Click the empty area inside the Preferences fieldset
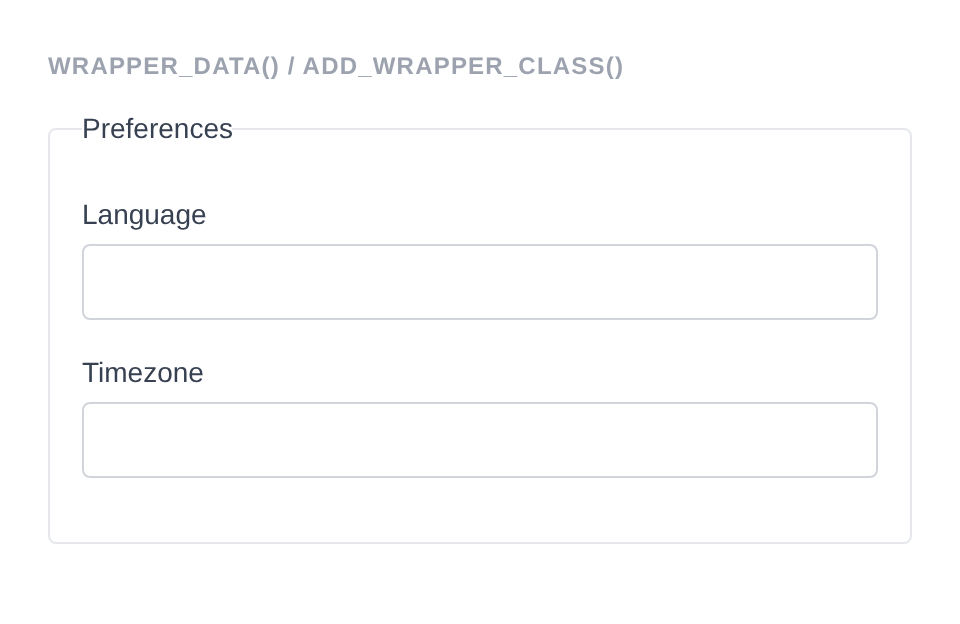This screenshot has width=960, height=624. pyautogui.click(x=480, y=510)
